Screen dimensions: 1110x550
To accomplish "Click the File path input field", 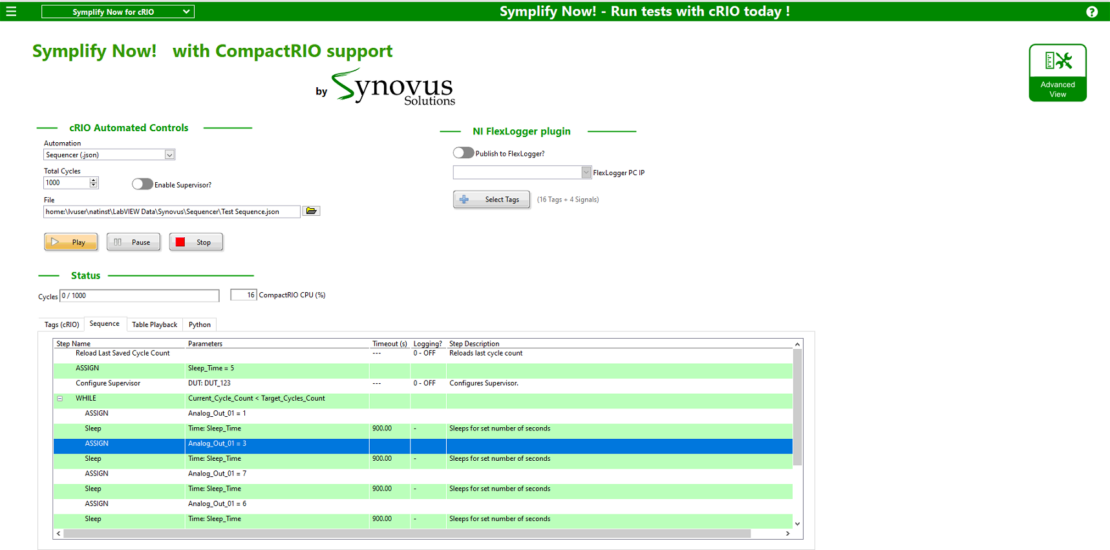I will click(171, 211).
